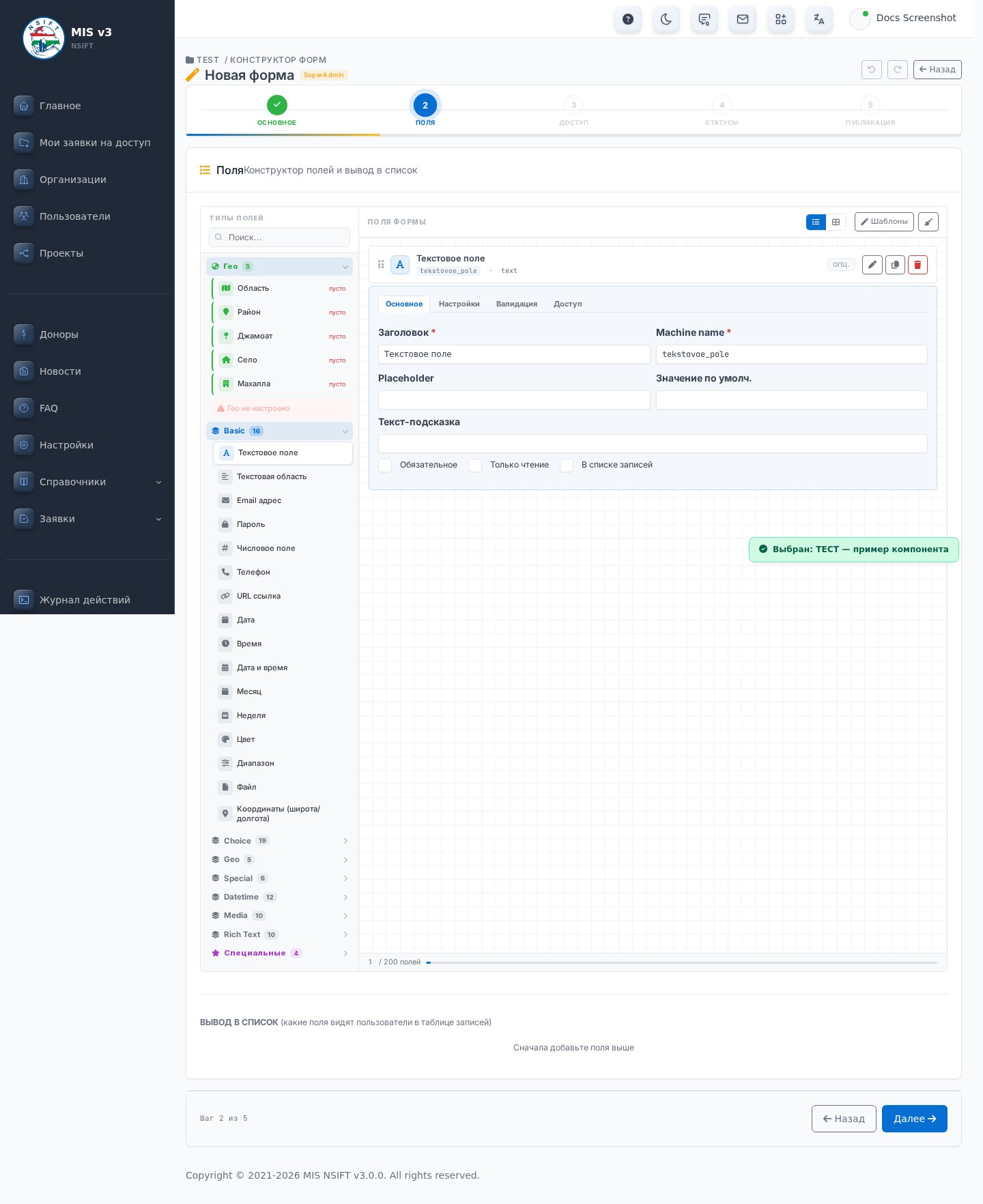Click the Далее button
The width and height of the screenshot is (983, 1204).
[914, 1119]
